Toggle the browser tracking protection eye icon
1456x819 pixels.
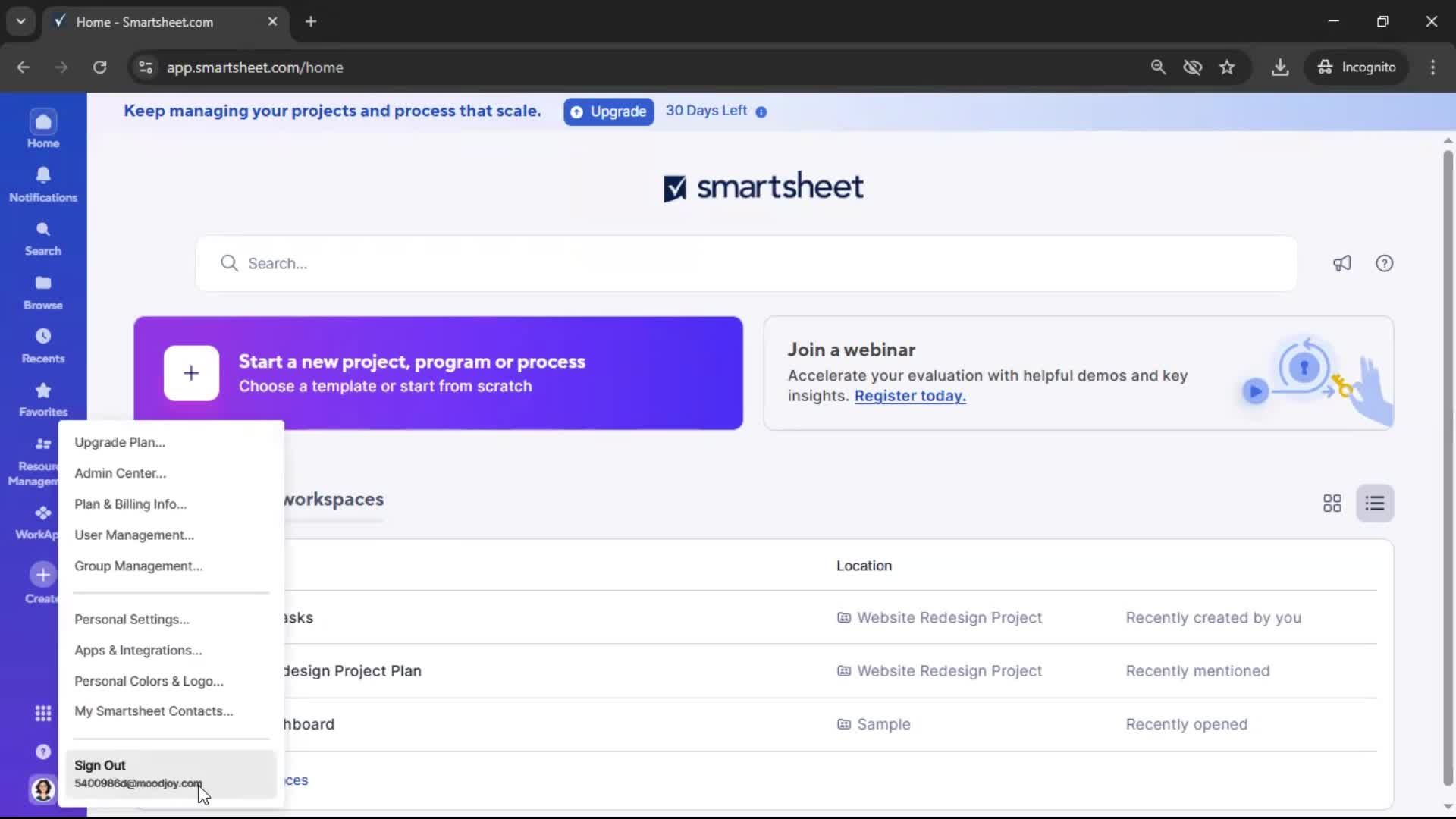[1192, 67]
